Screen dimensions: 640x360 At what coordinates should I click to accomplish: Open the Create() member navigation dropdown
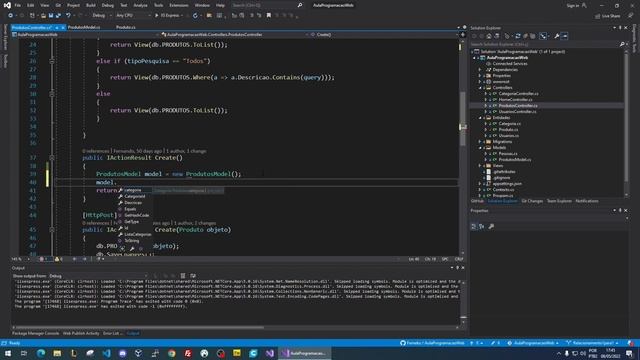click(x=383, y=35)
